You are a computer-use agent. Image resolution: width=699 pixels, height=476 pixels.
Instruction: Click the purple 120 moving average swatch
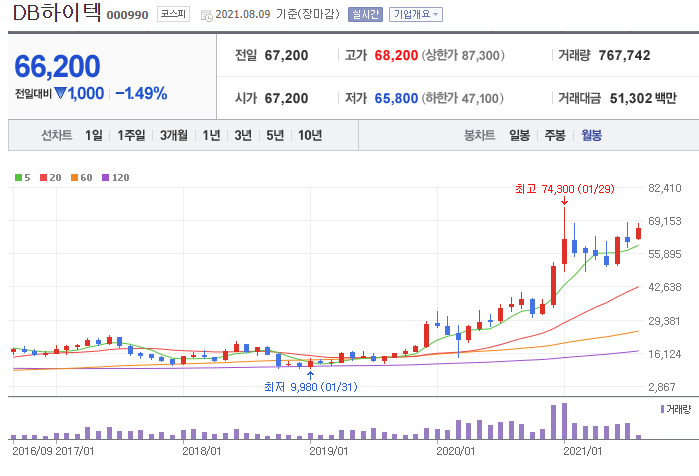(106, 177)
